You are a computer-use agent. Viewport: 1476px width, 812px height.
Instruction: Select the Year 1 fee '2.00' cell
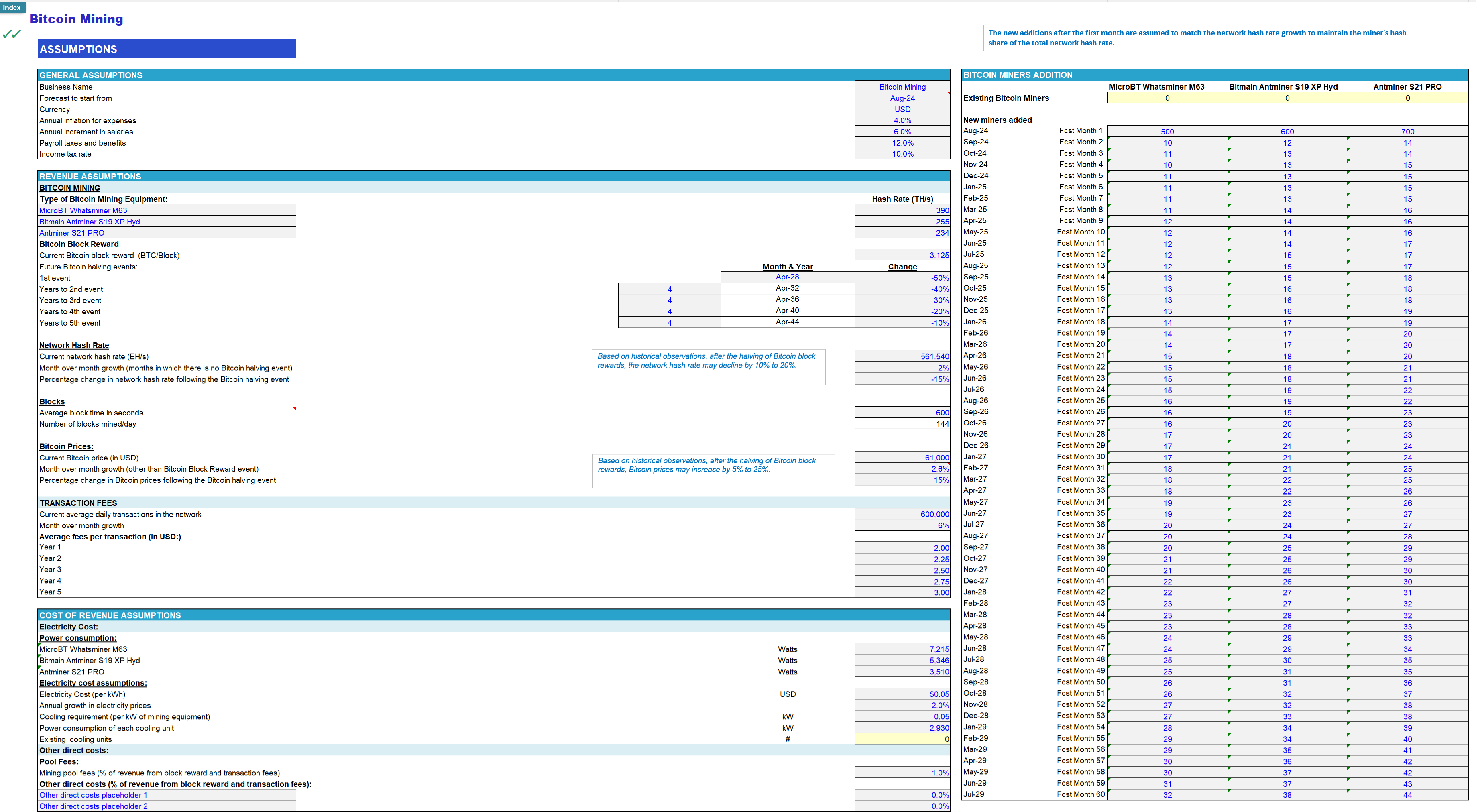coord(902,548)
